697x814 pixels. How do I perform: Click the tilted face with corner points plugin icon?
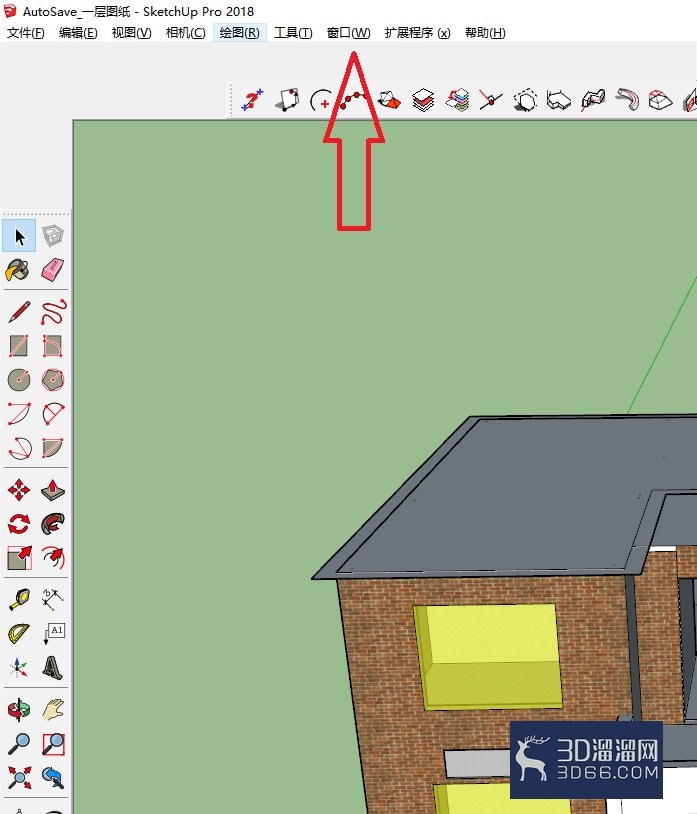coord(288,100)
